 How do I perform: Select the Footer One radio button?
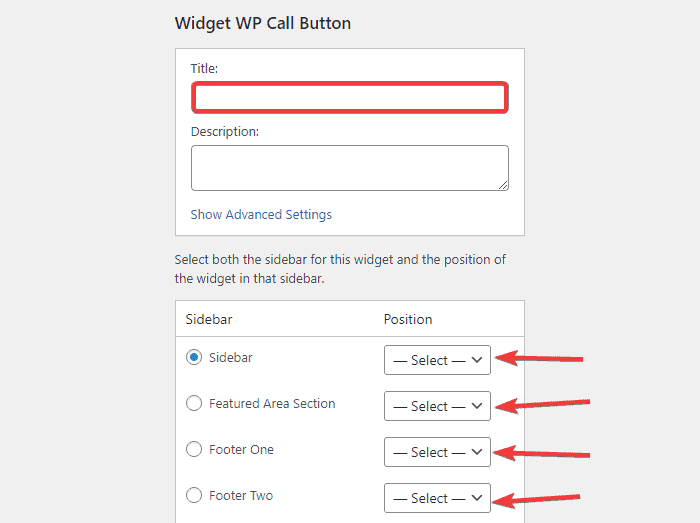point(194,449)
